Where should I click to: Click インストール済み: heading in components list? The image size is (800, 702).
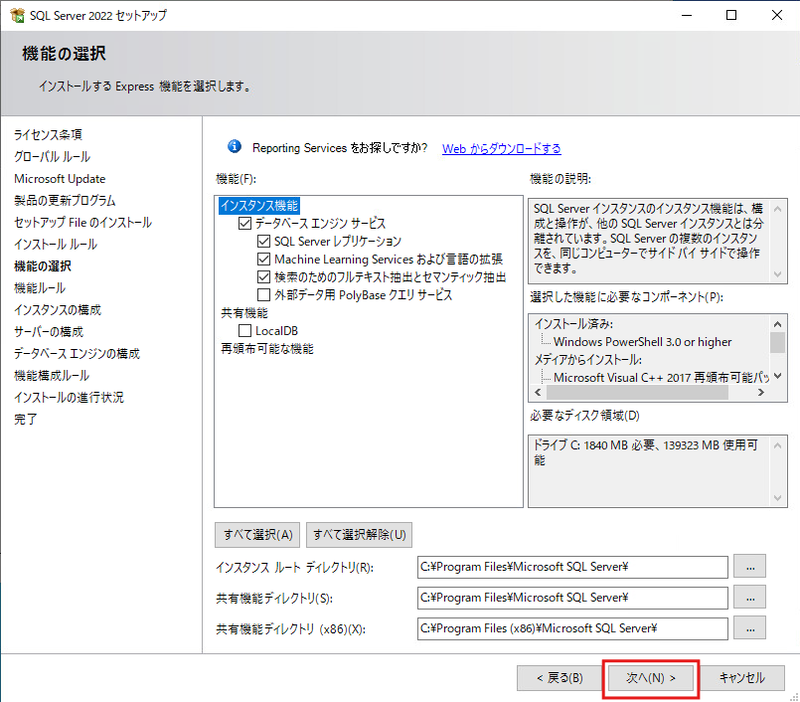573,324
